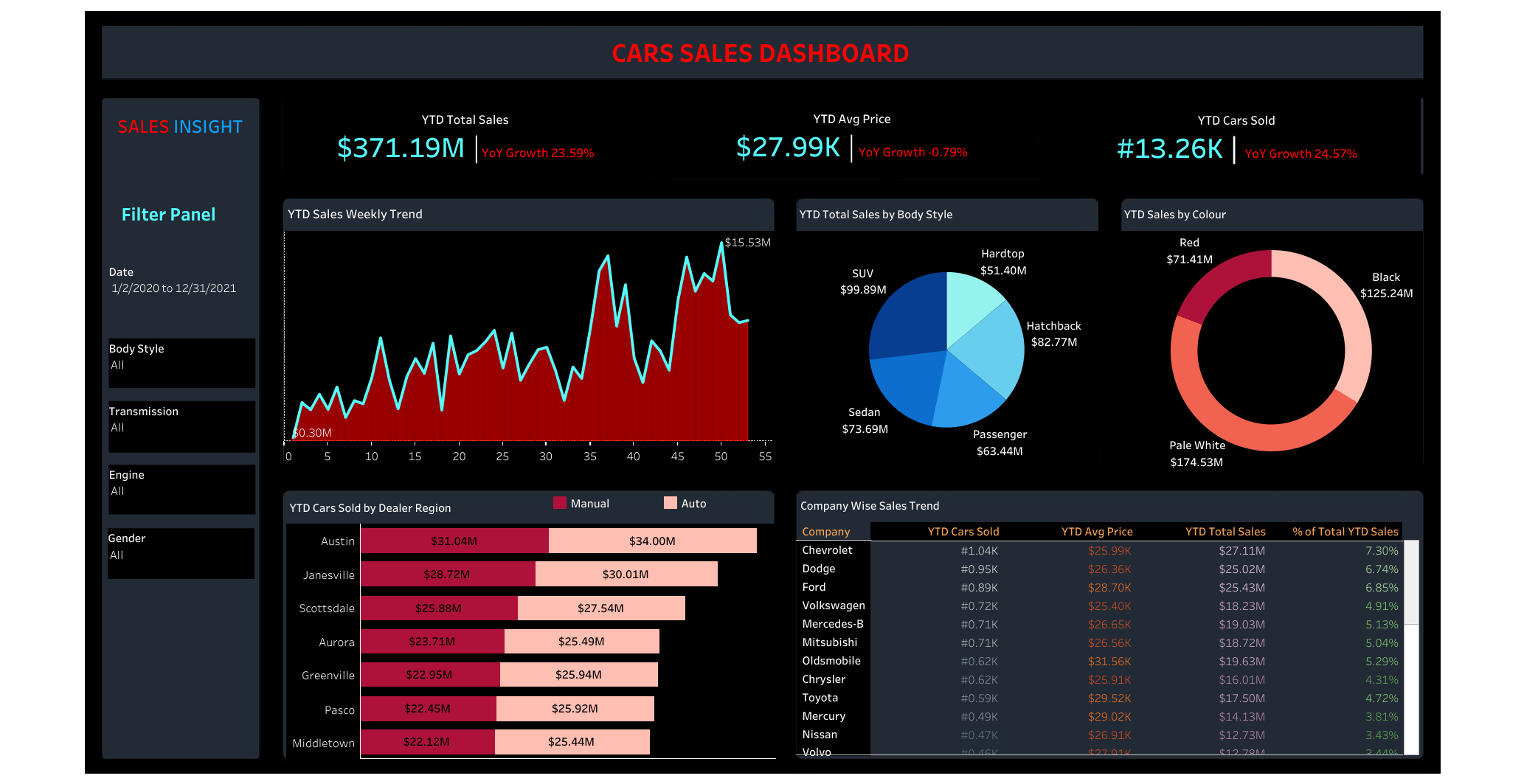Select the Chevrolet row in the company table
Viewport: 1524px width, 784px height.
pyautogui.click(x=828, y=550)
